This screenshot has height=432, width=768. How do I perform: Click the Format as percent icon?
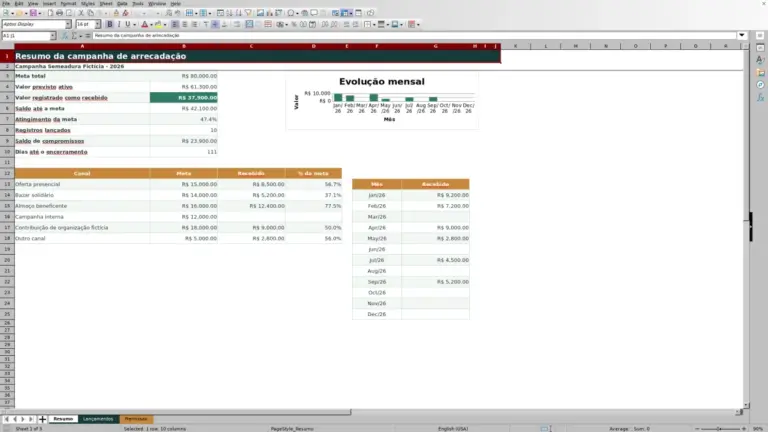[x=294, y=24]
